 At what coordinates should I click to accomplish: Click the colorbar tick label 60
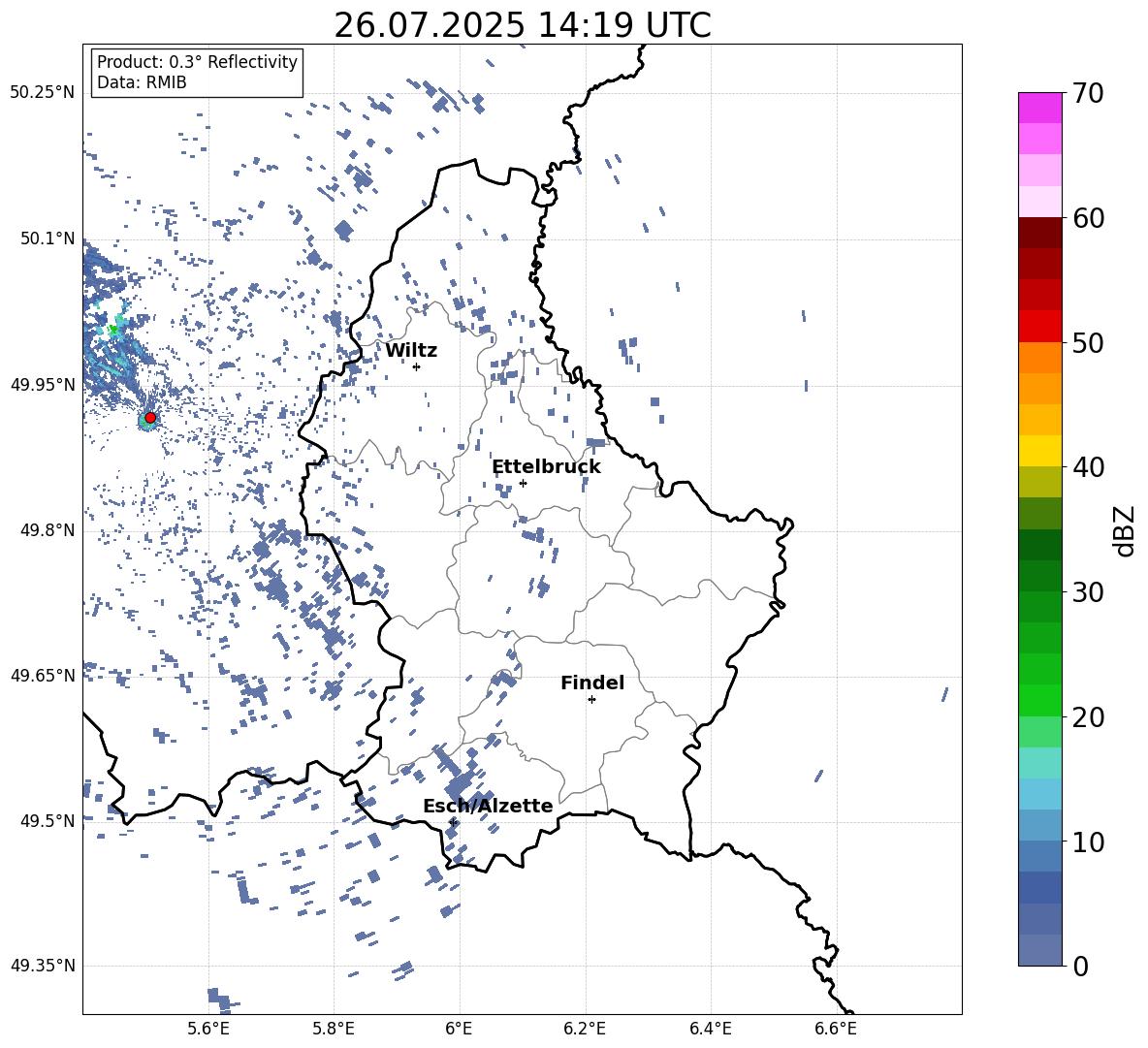click(1088, 218)
